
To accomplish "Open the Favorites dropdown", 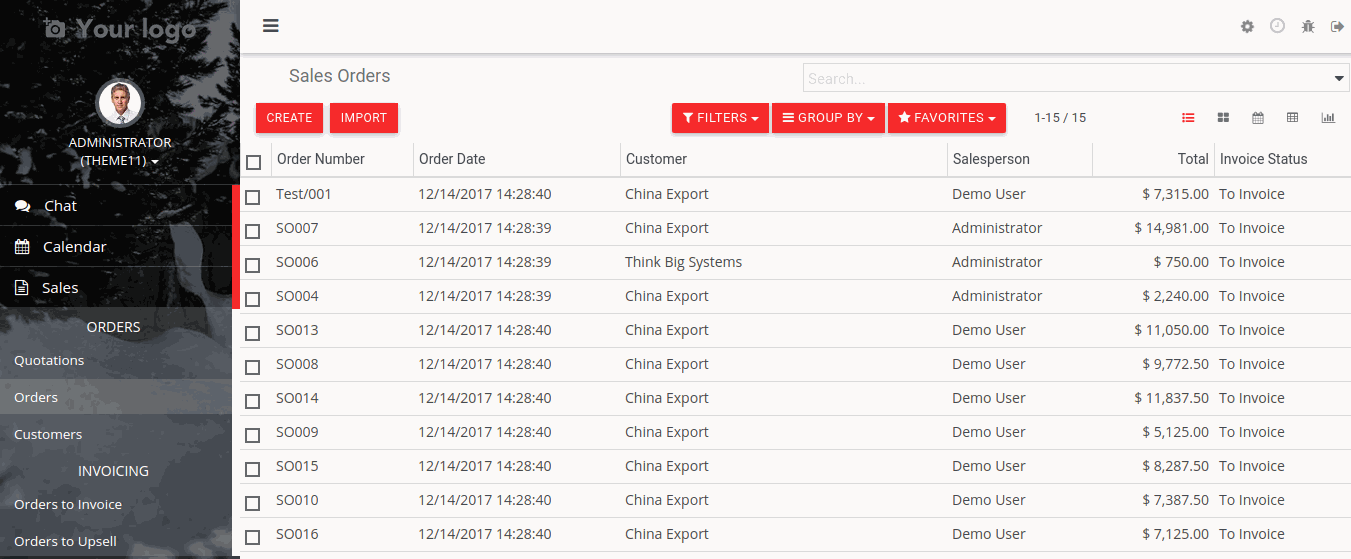I will click(947, 118).
